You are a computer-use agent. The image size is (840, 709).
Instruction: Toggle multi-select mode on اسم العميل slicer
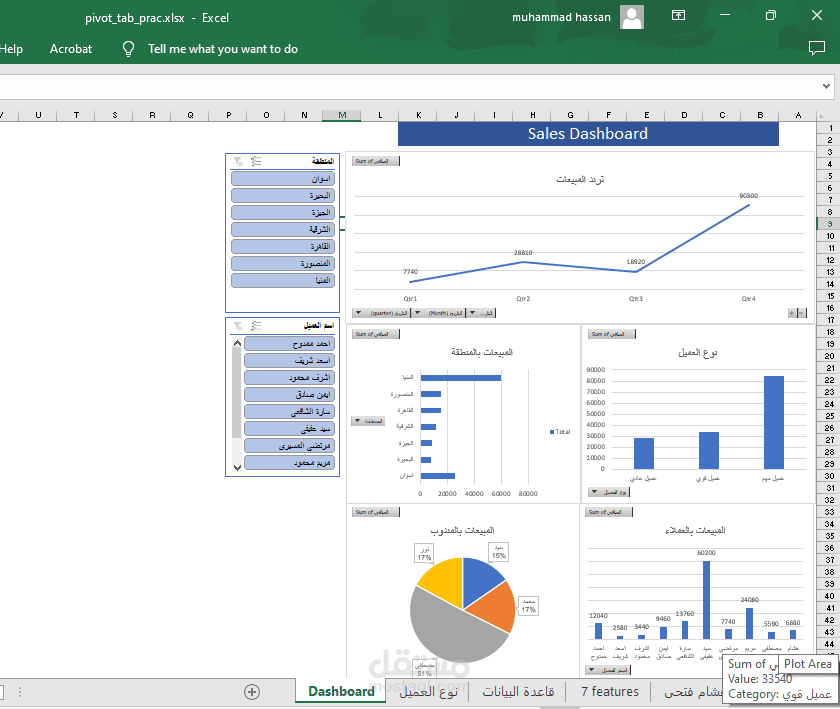click(x=254, y=327)
